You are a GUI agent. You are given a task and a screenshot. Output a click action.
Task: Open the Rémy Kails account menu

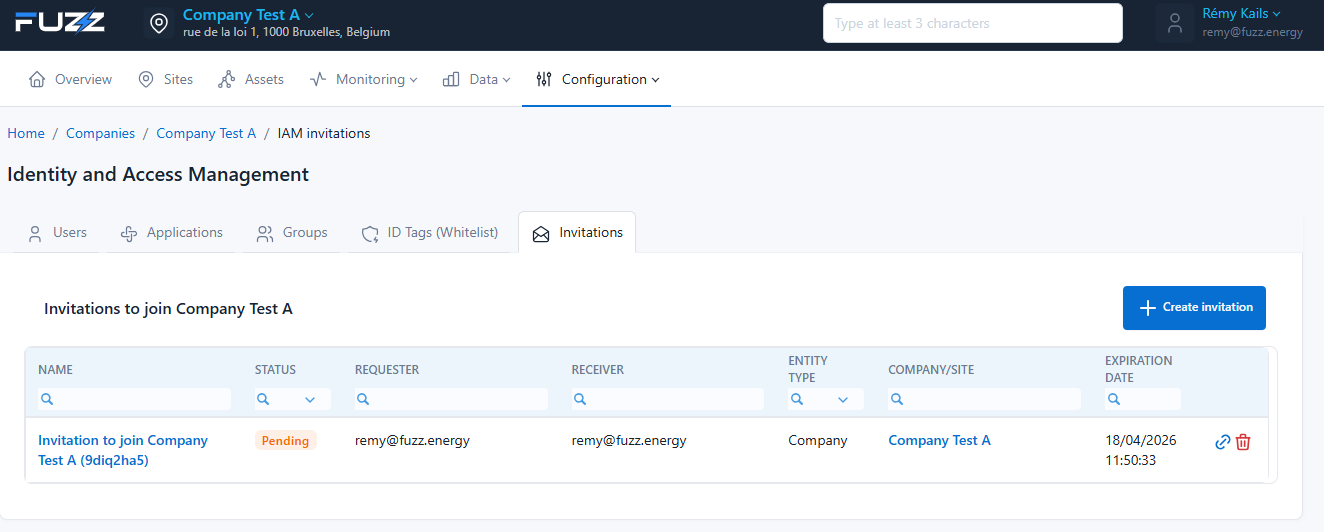[x=1241, y=14]
